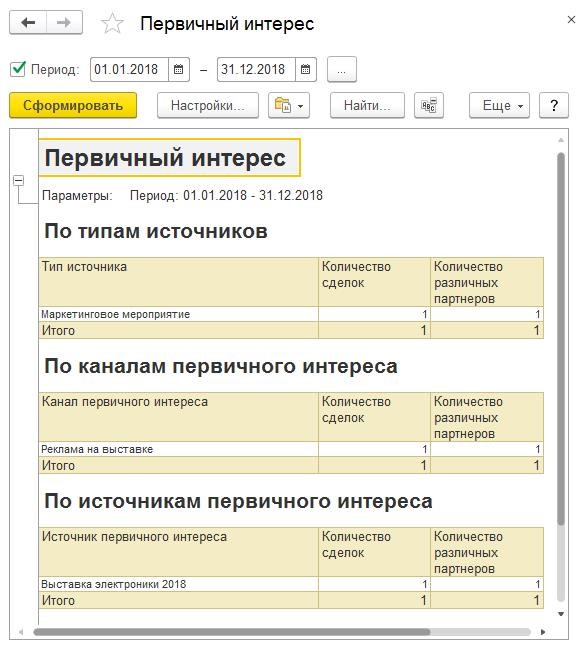Click the vertical scrollbar thumb
The width and height of the screenshot is (586, 650).
click(x=561, y=339)
